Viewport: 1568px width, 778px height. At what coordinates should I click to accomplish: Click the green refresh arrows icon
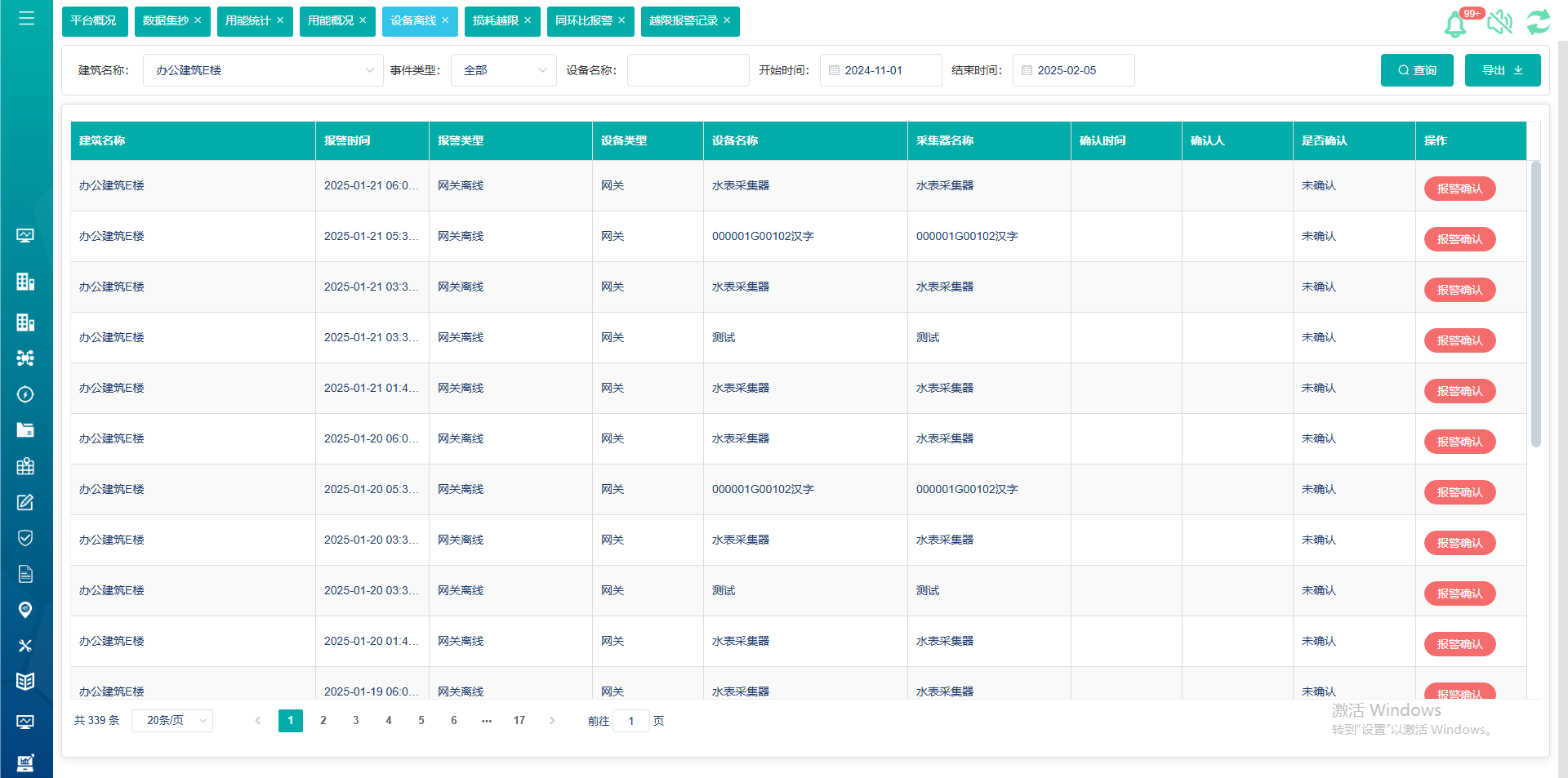(1539, 22)
